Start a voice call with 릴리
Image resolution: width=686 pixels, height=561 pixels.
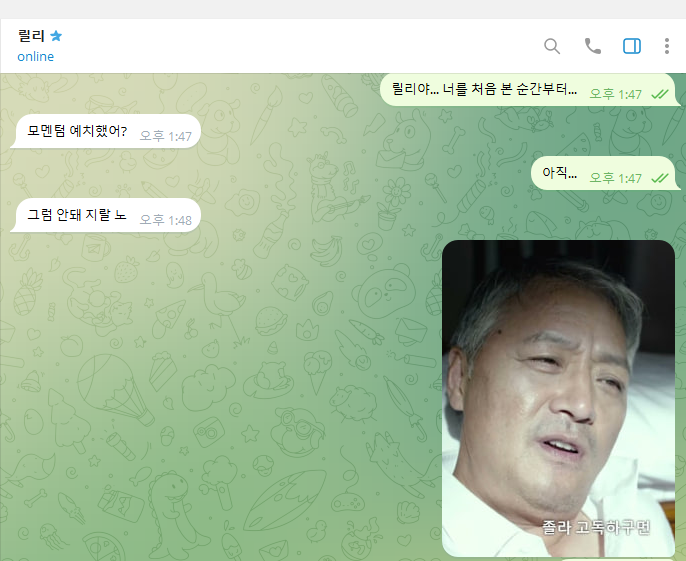(593, 46)
